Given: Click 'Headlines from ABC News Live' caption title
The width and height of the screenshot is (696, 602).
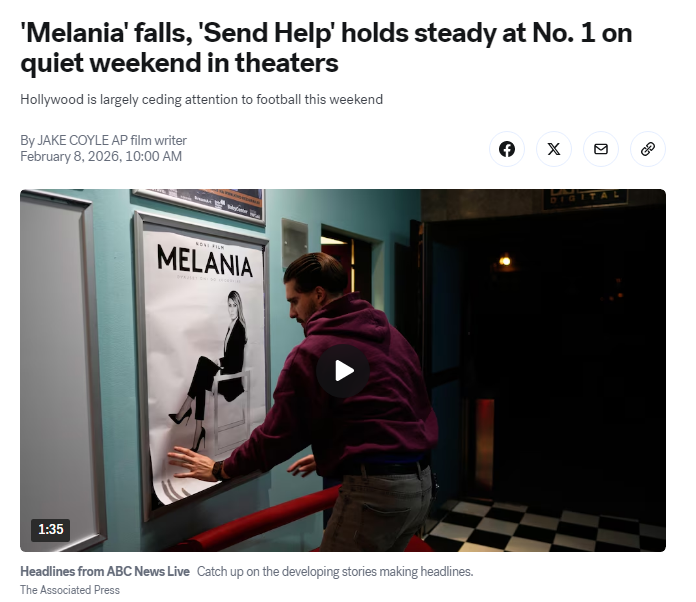Looking at the screenshot, I should (x=105, y=571).
